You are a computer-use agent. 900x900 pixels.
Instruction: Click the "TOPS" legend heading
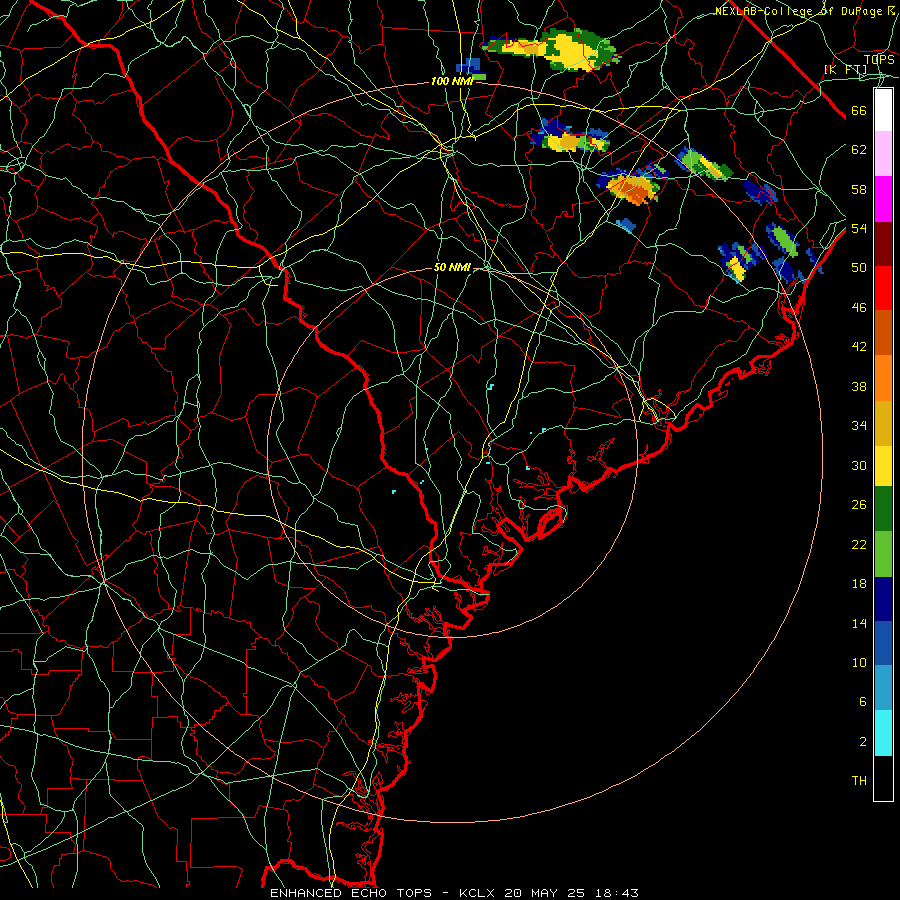click(x=879, y=59)
